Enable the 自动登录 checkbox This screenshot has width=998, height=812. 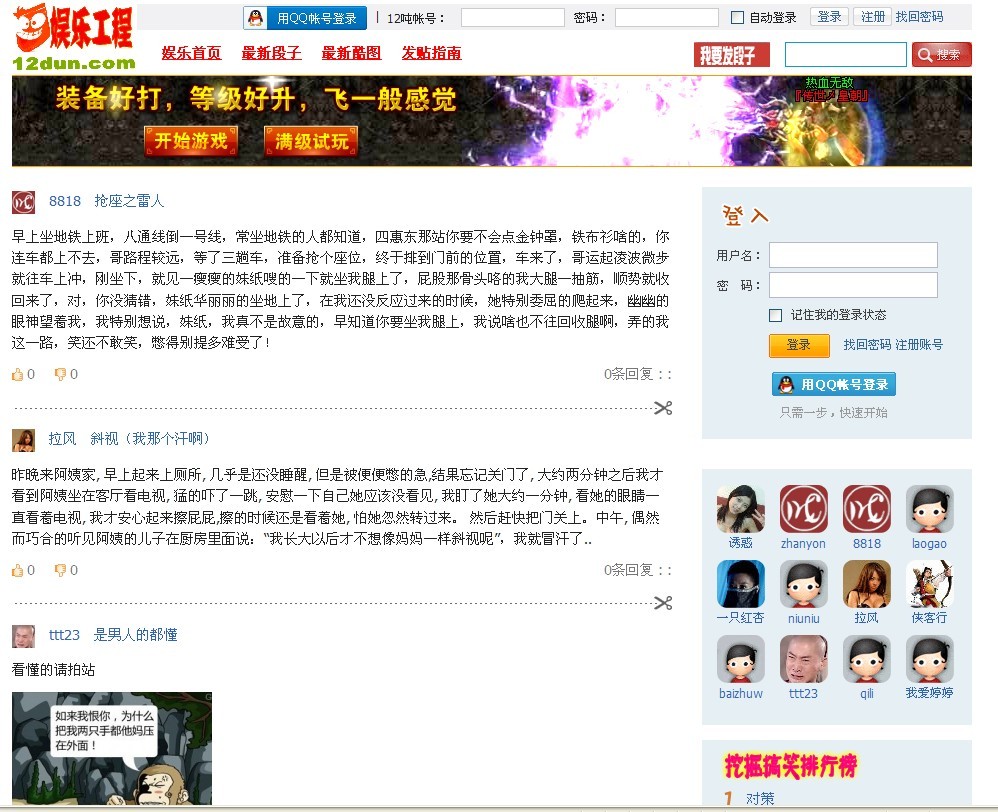coord(737,18)
